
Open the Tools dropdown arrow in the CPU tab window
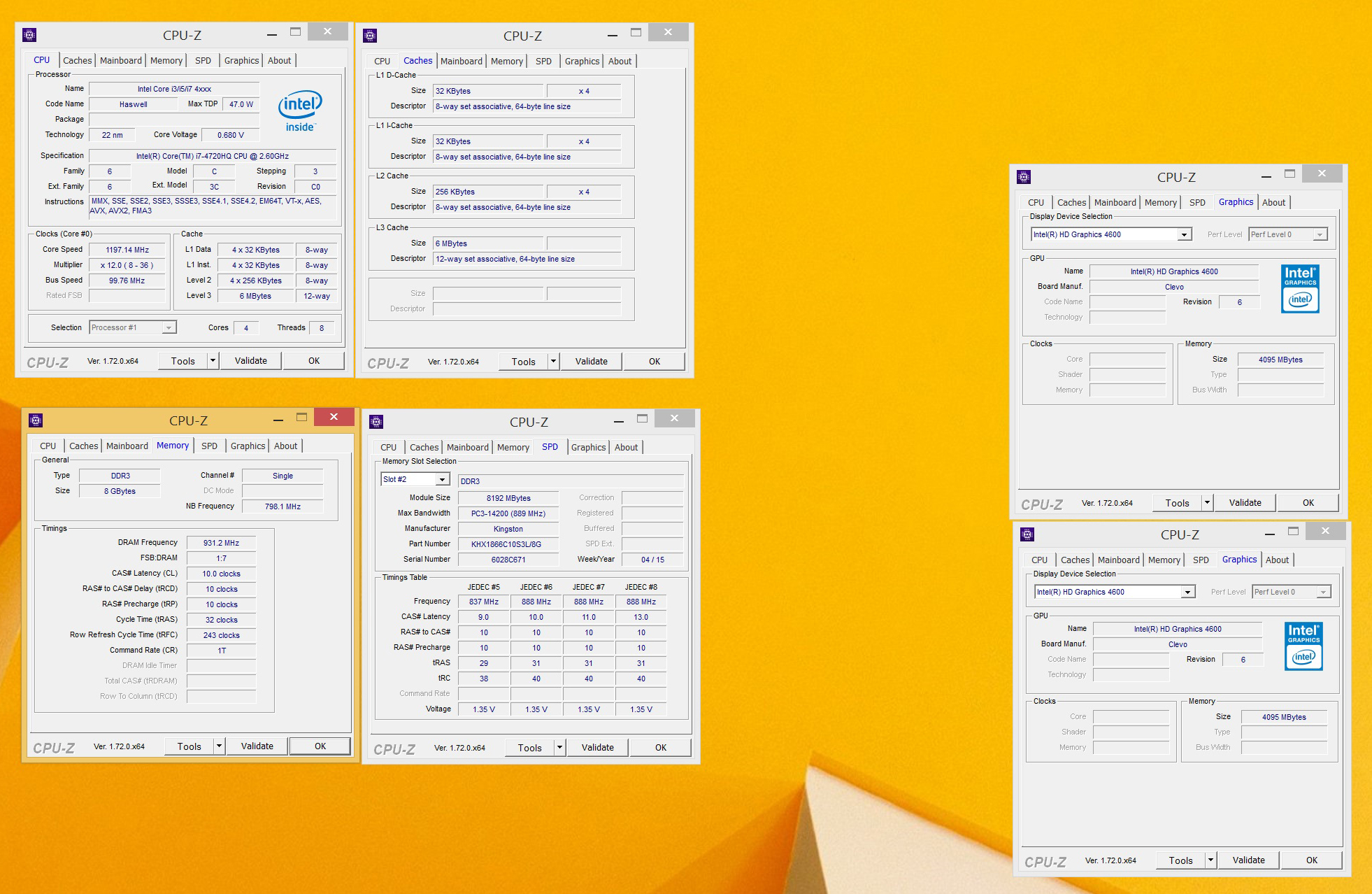pos(213,361)
